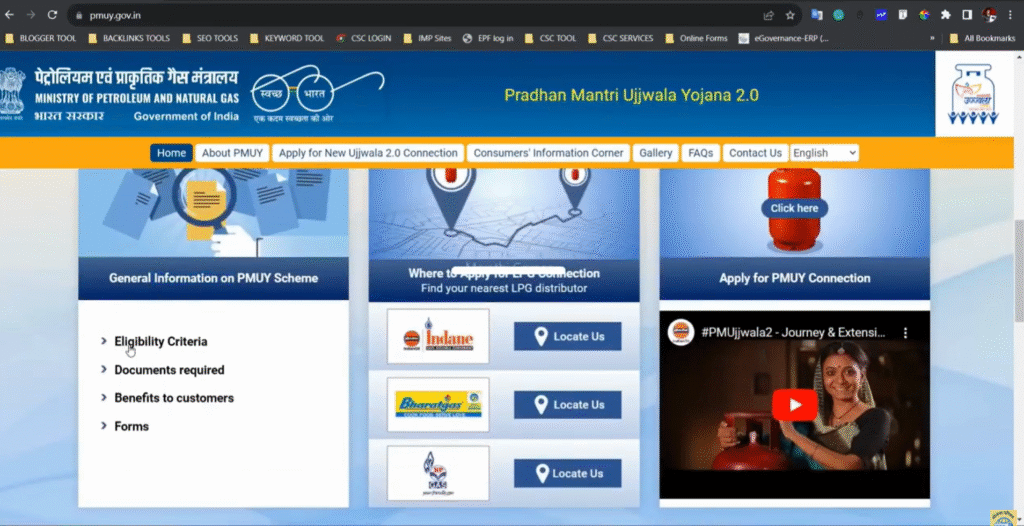Screen dimensions: 1024x526
Task: Open the CSC LOGIN bookmark
Action: pos(366,39)
